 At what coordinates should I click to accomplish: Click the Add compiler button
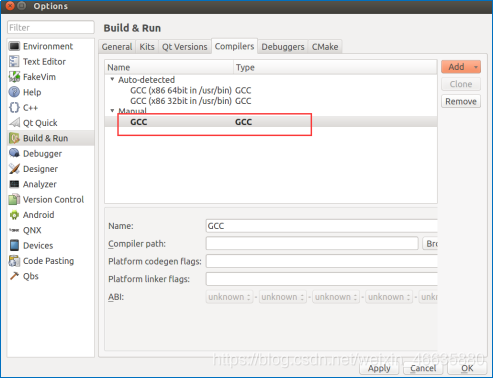(x=457, y=67)
